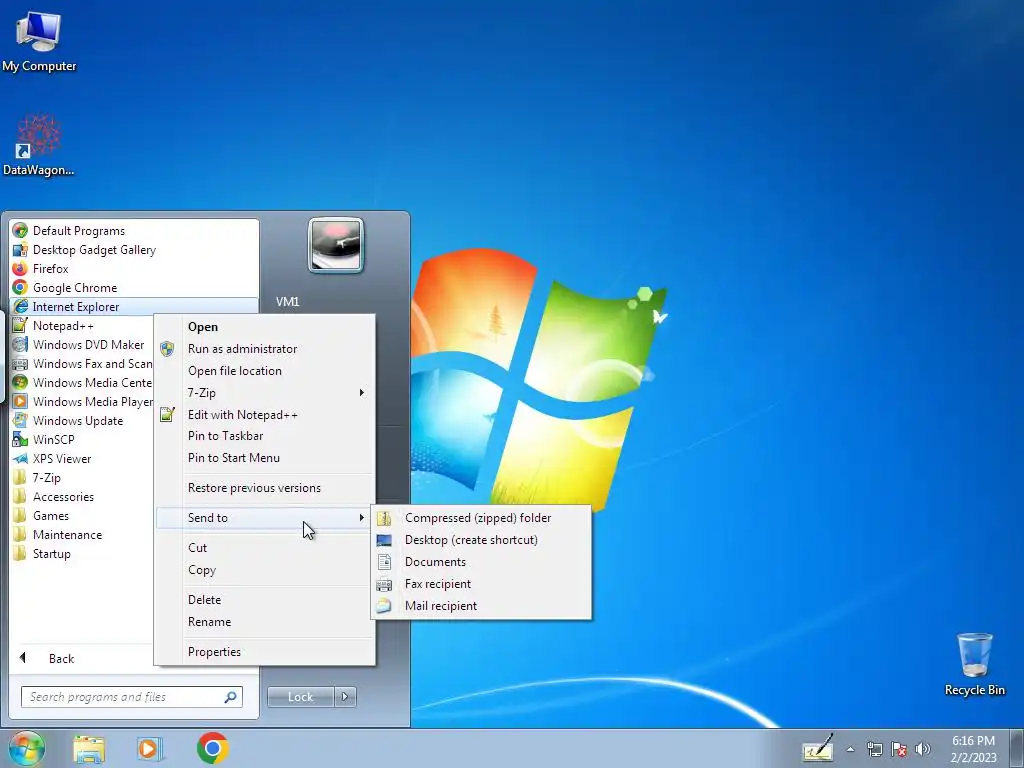
Task: Send to Fax recipient
Action: (x=481, y=583)
